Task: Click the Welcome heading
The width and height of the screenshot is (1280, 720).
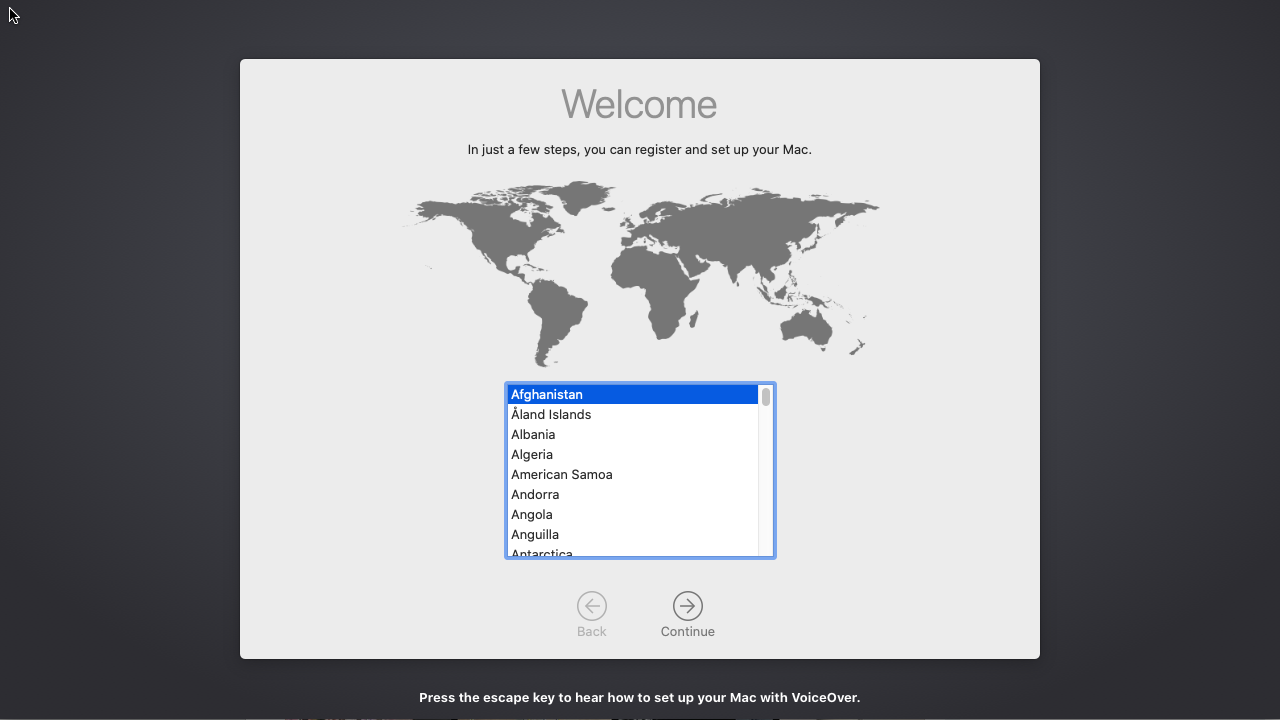Action: click(639, 105)
